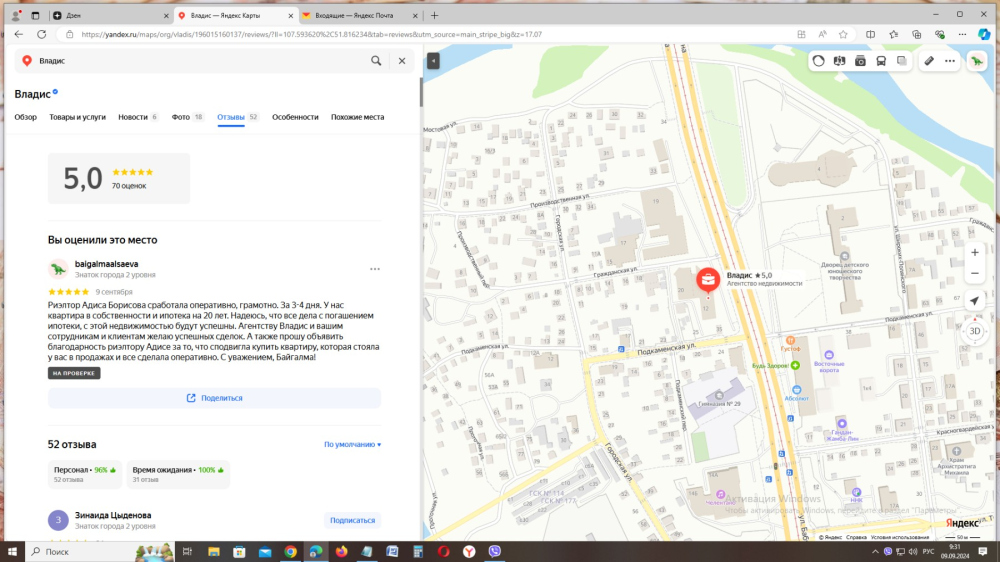
Task: Open Edge settings and more menu
Action: (x=962, y=34)
